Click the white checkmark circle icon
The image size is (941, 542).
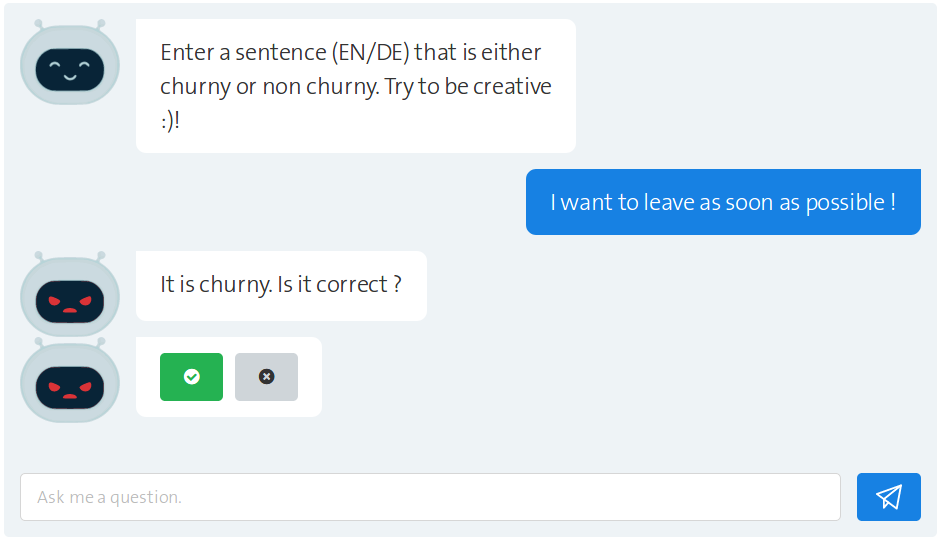pos(191,376)
